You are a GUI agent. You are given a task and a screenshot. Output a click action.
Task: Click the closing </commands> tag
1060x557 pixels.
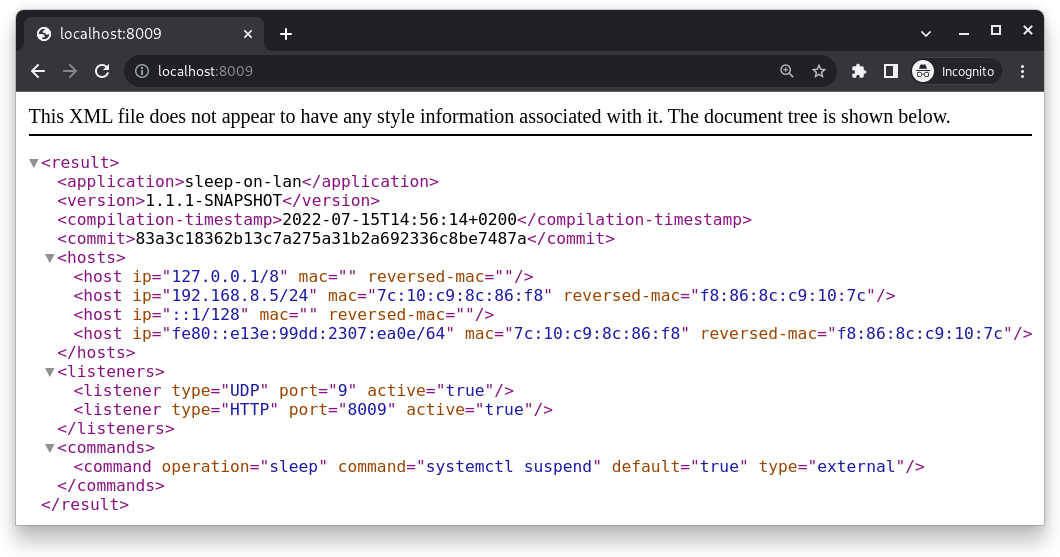[x=111, y=485]
